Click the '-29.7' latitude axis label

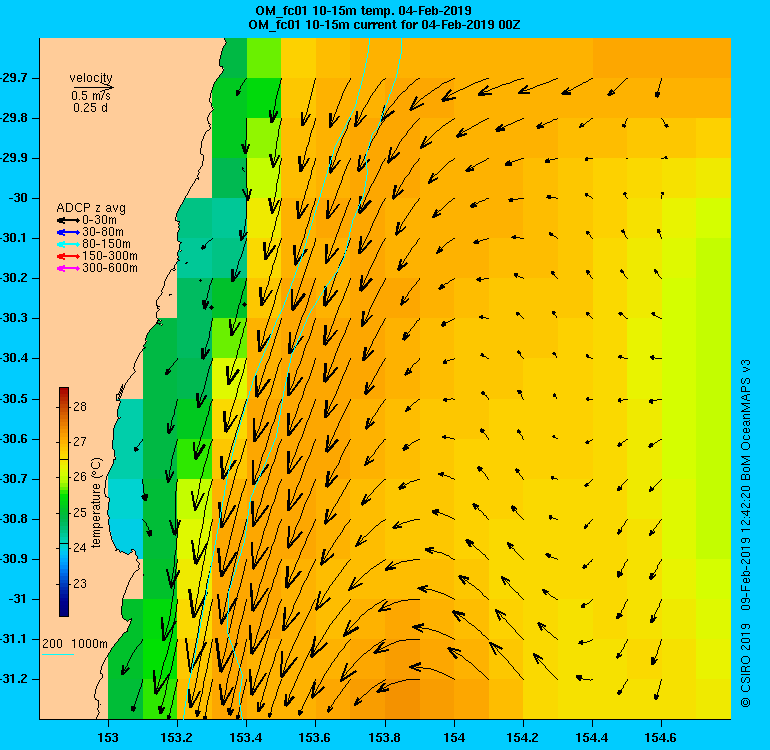click(x=13, y=78)
